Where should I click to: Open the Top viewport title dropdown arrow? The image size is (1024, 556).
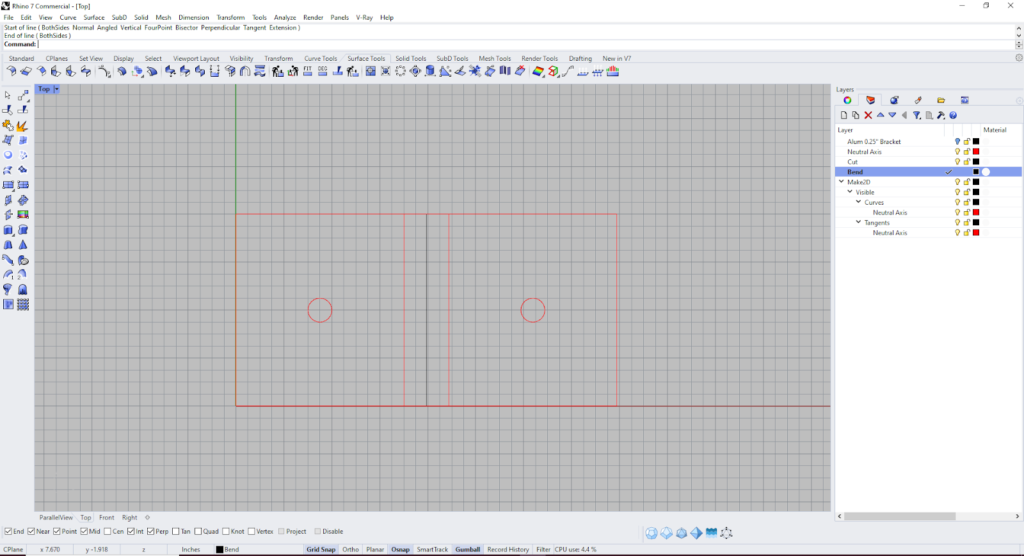(x=57, y=89)
